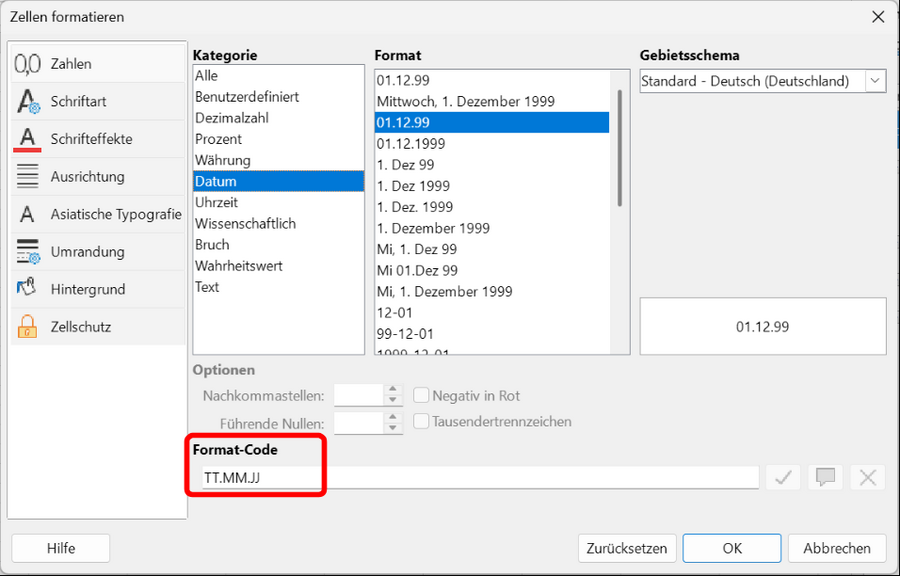Click the Abbrechen button
Viewport: 900px width, 576px height.
coord(837,548)
